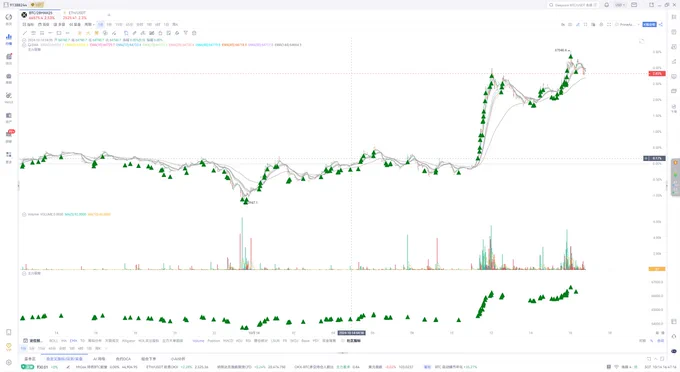680x372 pixels.
Task: Select the yellow star marker tool
Action: coord(79,33)
